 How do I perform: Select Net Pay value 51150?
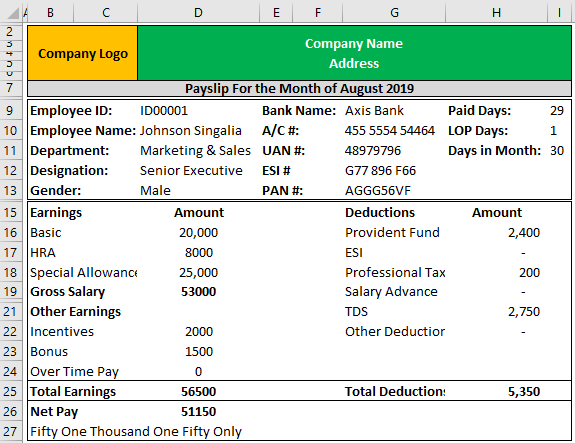(x=198, y=411)
